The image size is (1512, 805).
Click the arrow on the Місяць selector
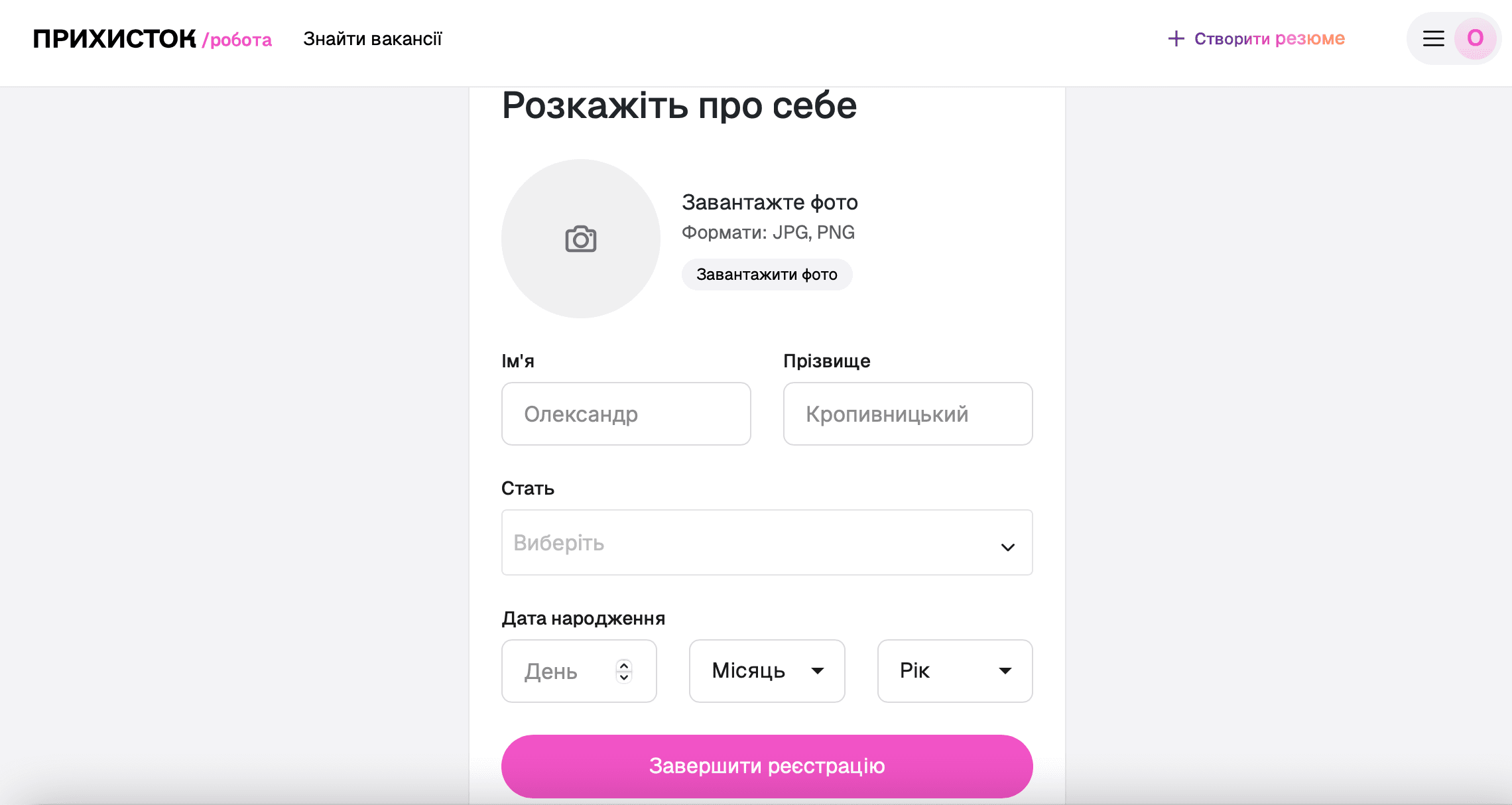point(819,671)
